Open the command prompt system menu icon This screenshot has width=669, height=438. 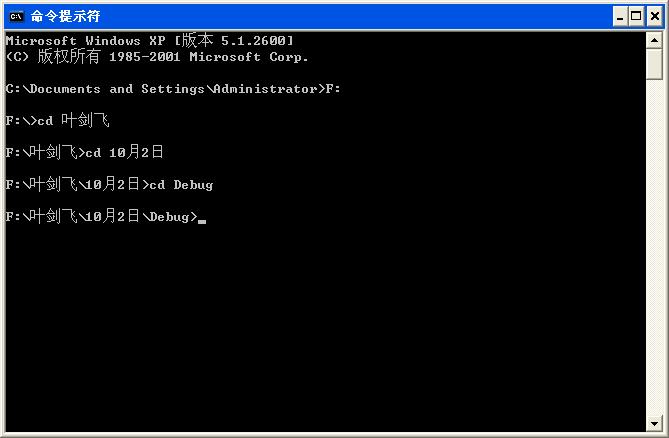pos(16,16)
